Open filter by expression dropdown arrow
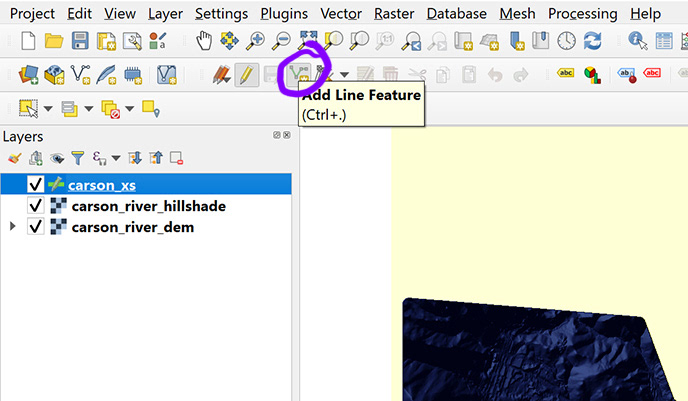Image resolution: width=688 pixels, height=401 pixels. pos(116,158)
